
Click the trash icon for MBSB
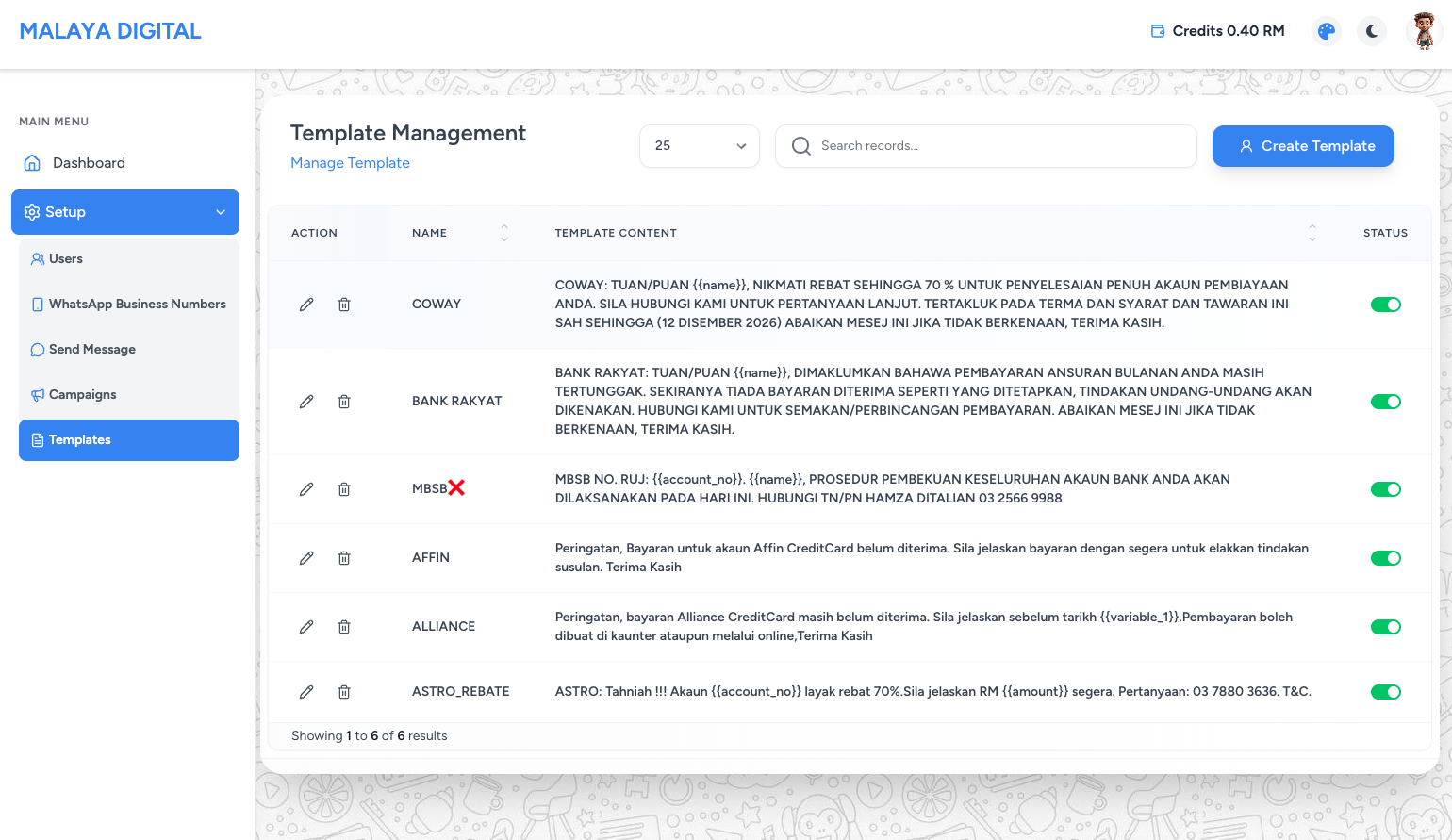tap(344, 489)
